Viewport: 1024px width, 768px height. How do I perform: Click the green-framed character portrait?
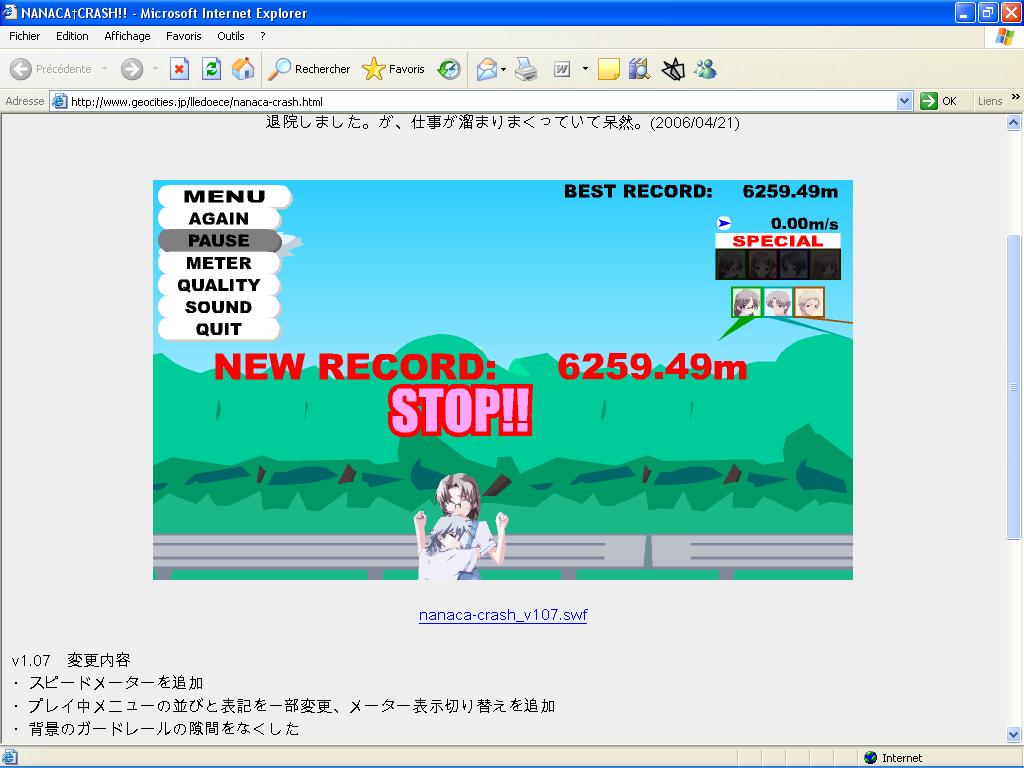(746, 303)
